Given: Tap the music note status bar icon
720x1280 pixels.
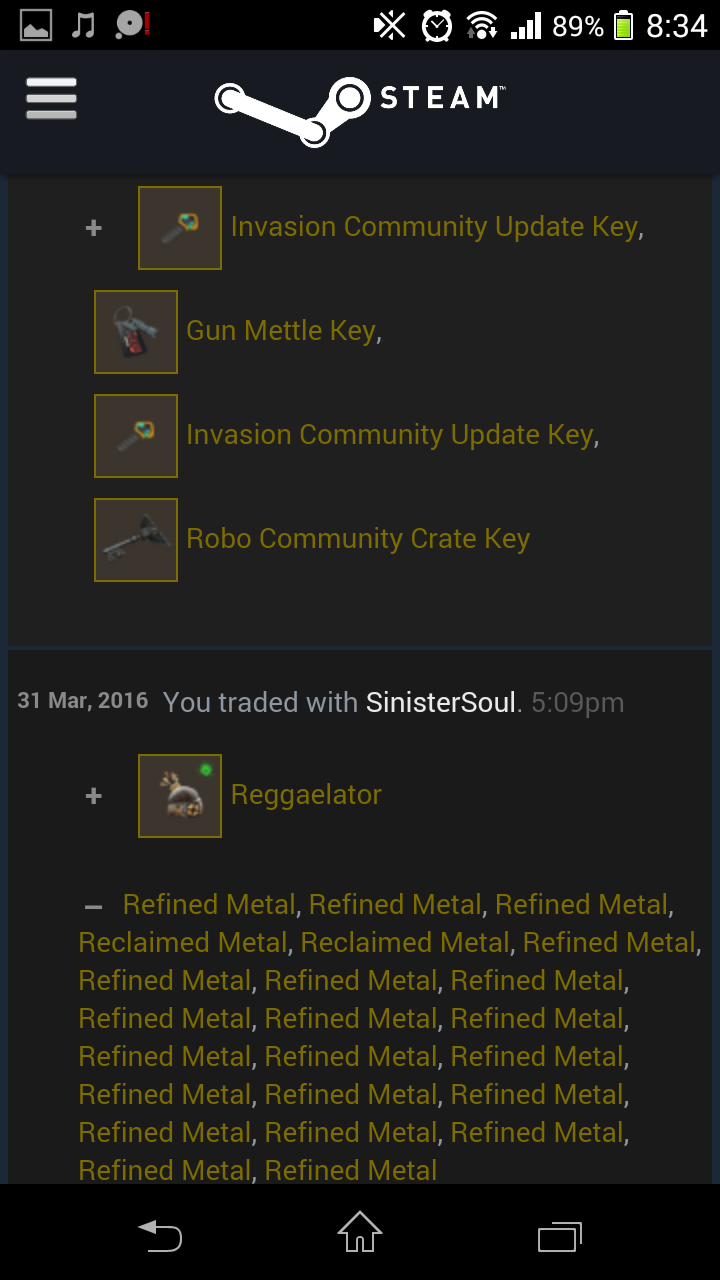Looking at the screenshot, I should (84, 24).
